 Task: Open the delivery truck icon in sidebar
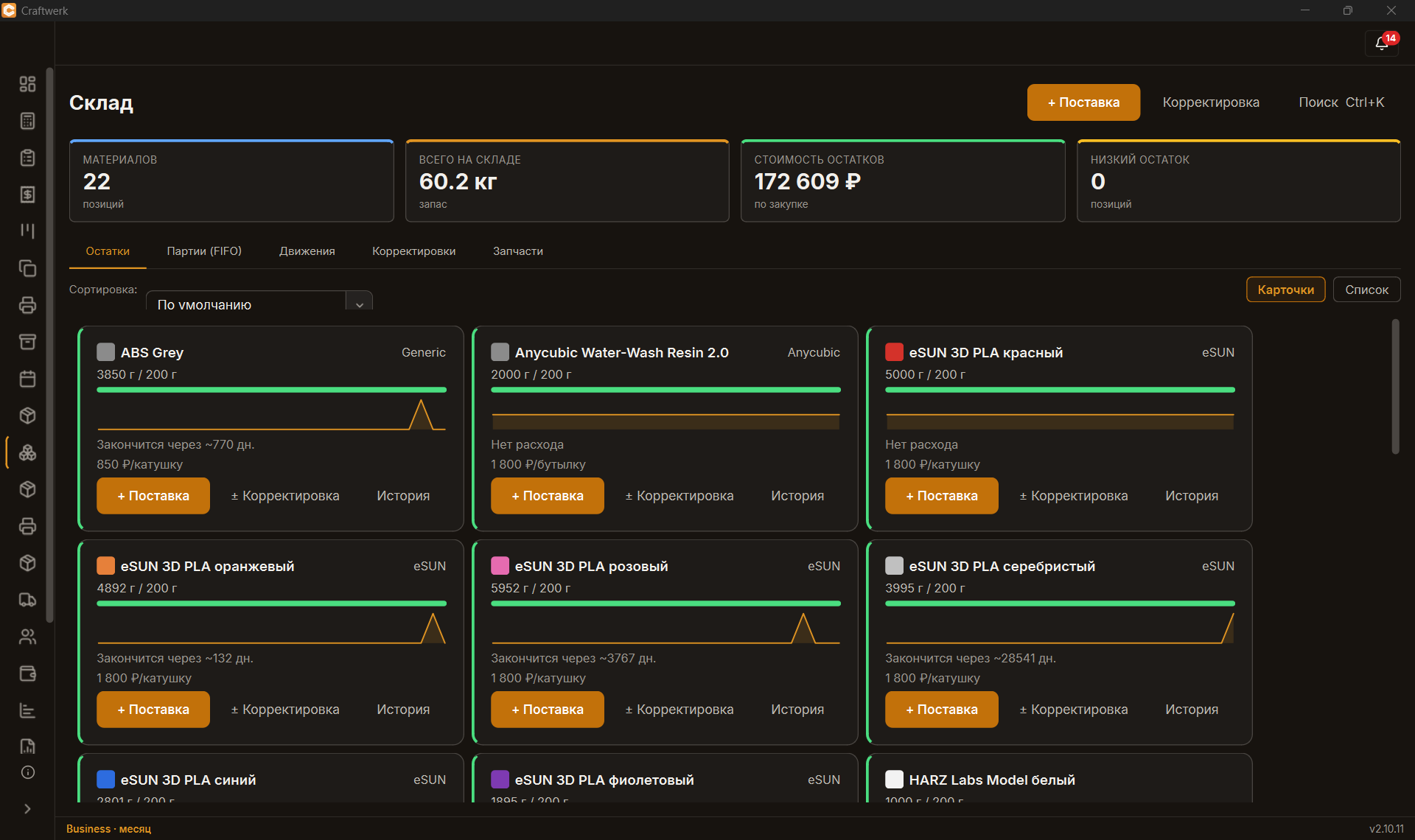coord(27,600)
